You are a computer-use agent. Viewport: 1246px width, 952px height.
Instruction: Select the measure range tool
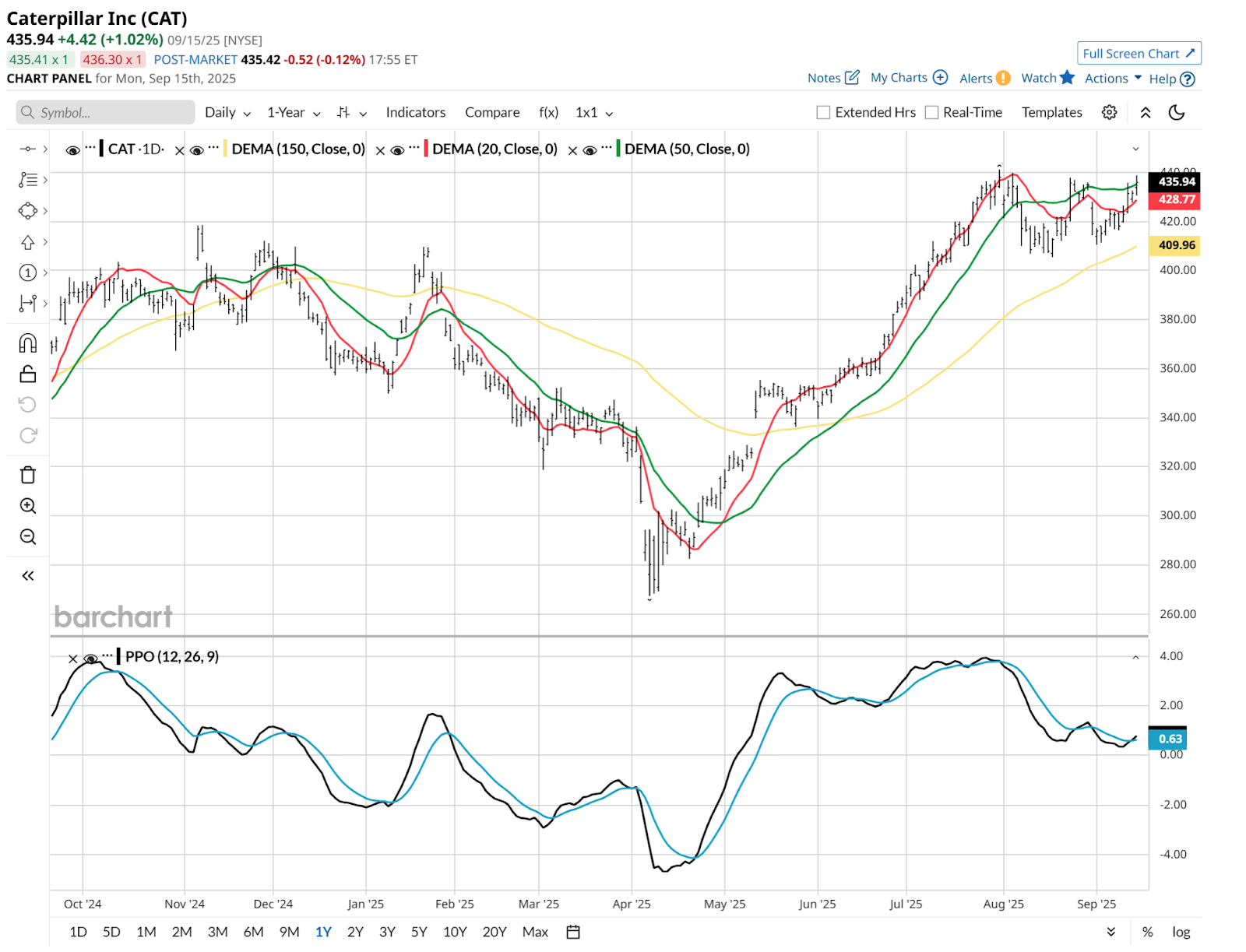tap(27, 304)
